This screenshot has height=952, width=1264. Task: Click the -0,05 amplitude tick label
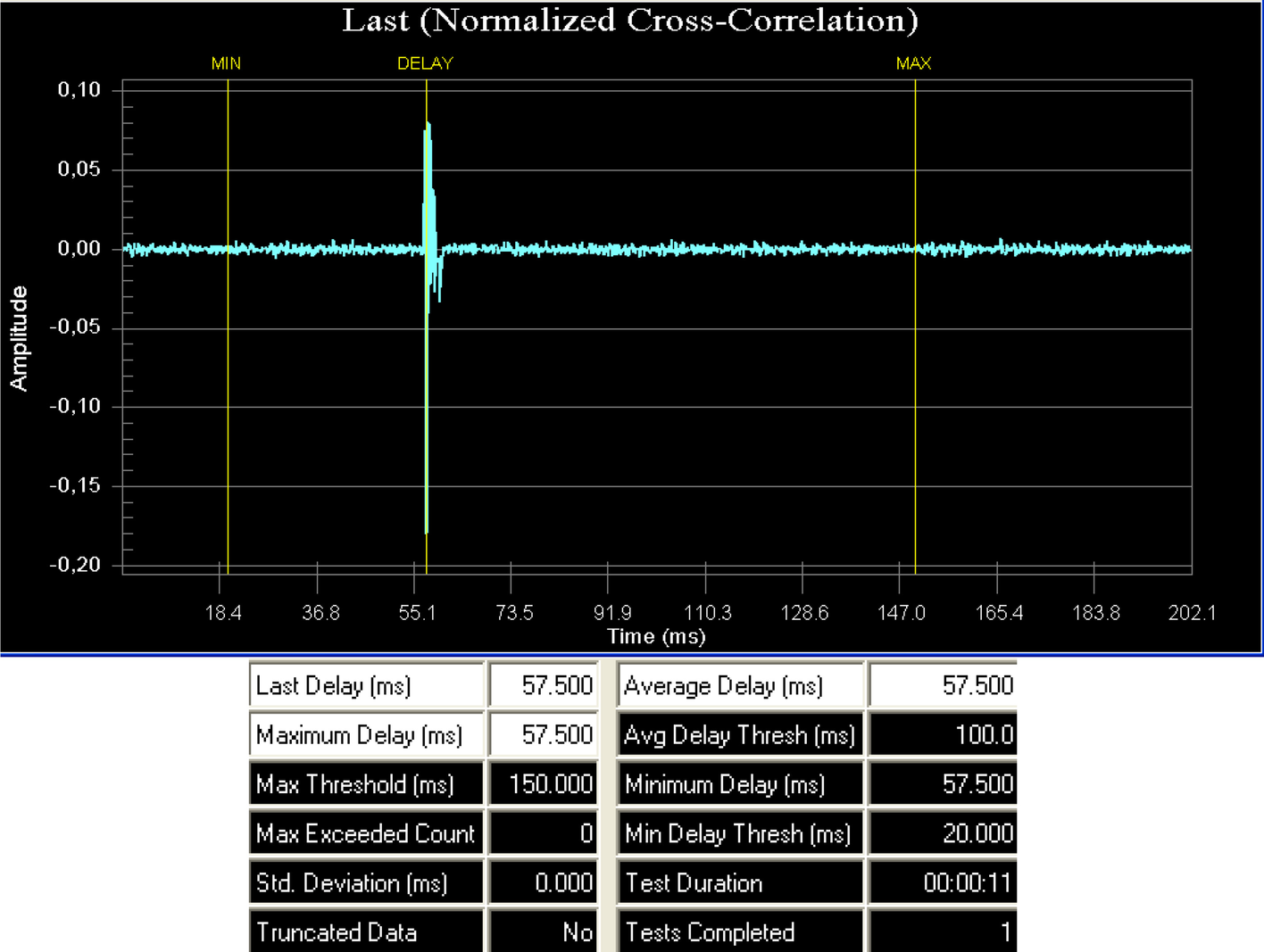click(x=75, y=327)
